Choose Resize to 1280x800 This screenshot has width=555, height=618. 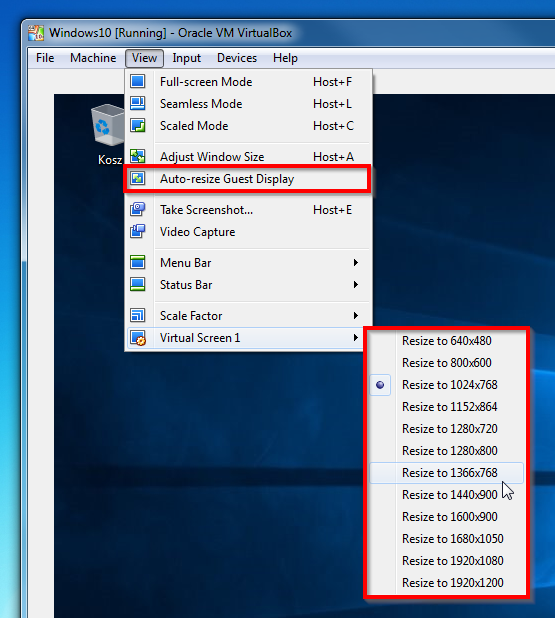point(447,450)
